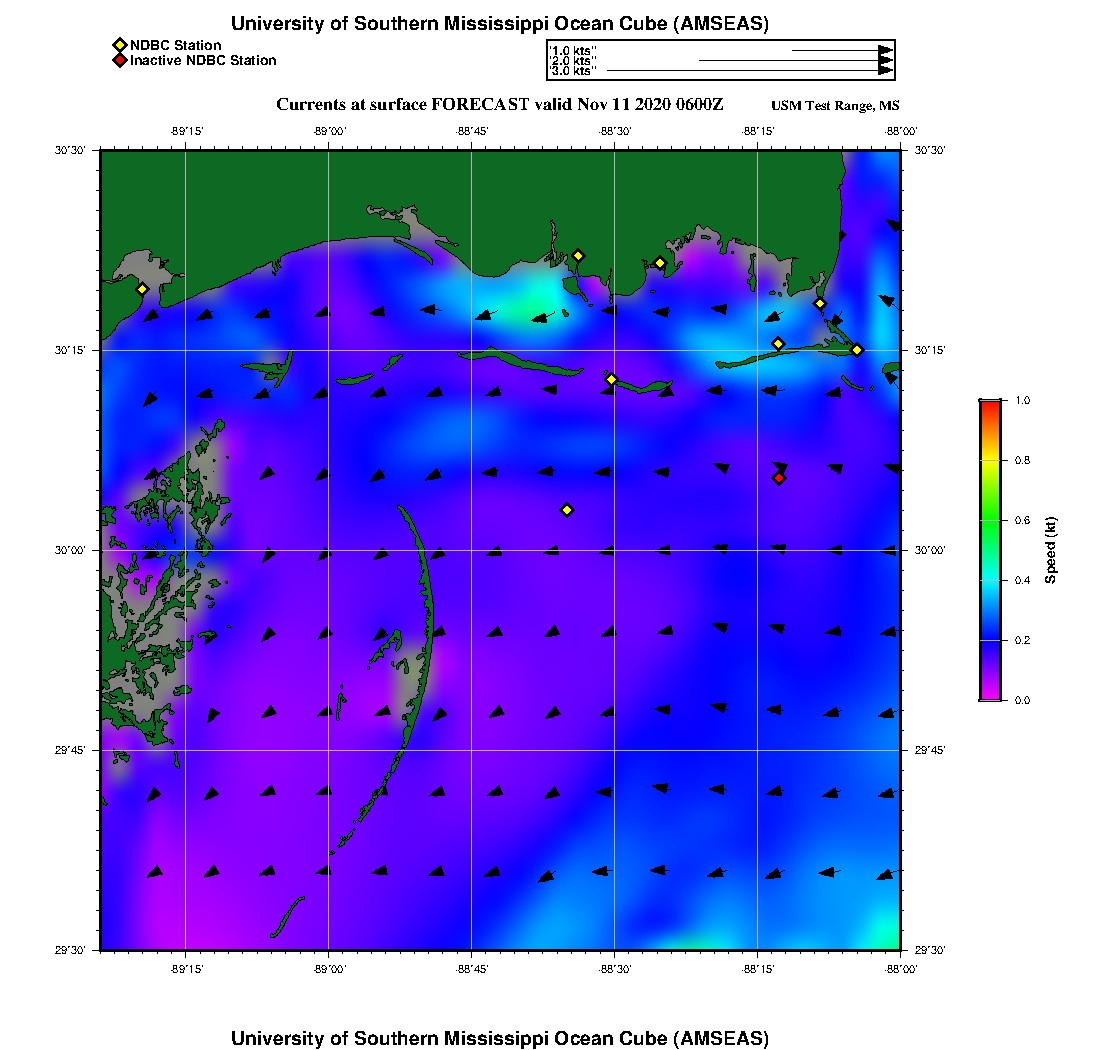
Task: Click the 'Currents at surface FORECAST valid' heading
Action: click(499, 105)
